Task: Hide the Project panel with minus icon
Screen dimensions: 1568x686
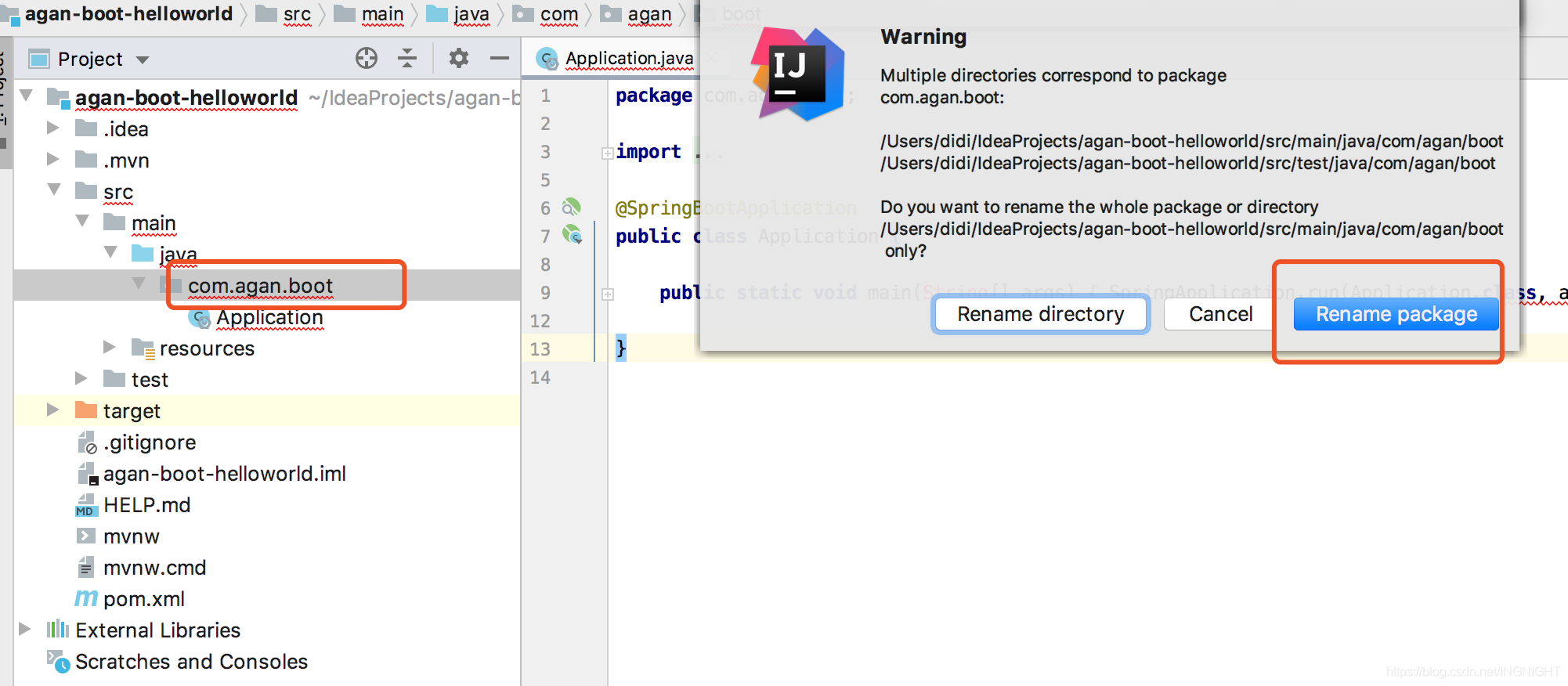Action: (x=500, y=58)
